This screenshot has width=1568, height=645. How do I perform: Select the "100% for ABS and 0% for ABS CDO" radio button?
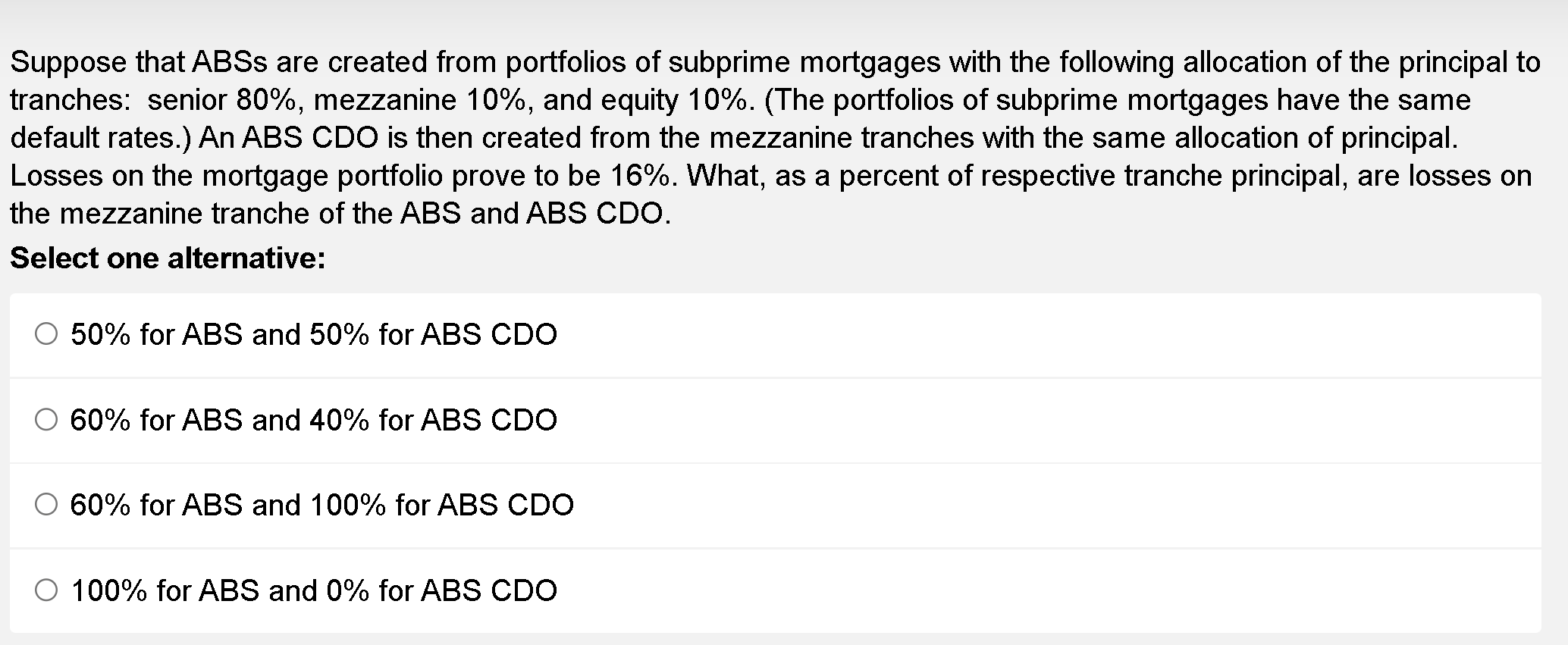click(x=45, y=589)
